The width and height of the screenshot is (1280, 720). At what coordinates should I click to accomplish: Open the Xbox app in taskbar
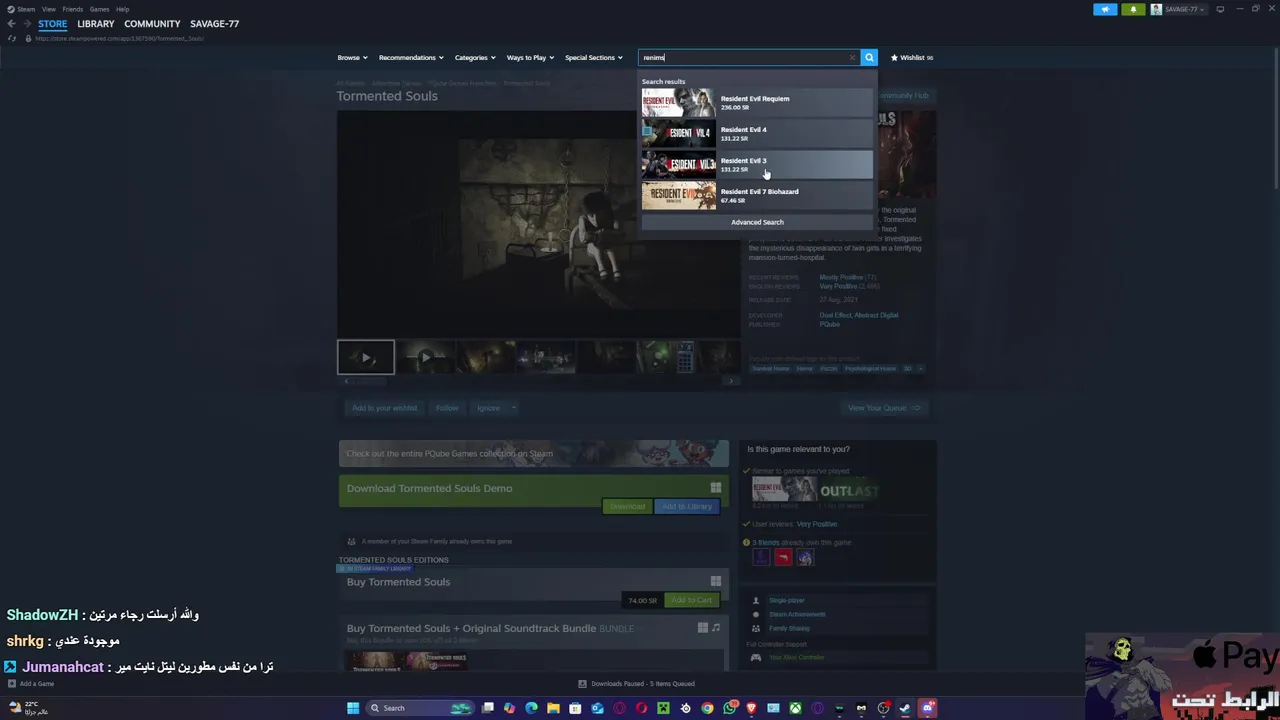795,708
